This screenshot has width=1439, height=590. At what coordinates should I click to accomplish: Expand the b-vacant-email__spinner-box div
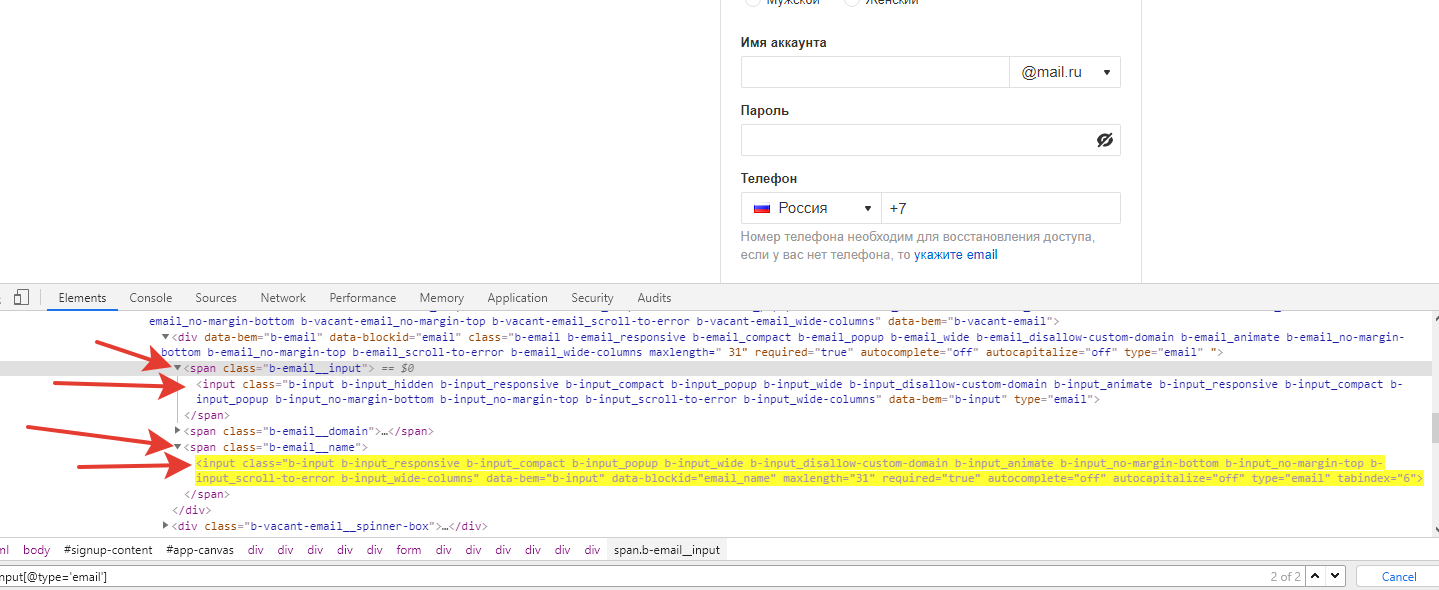166,526
